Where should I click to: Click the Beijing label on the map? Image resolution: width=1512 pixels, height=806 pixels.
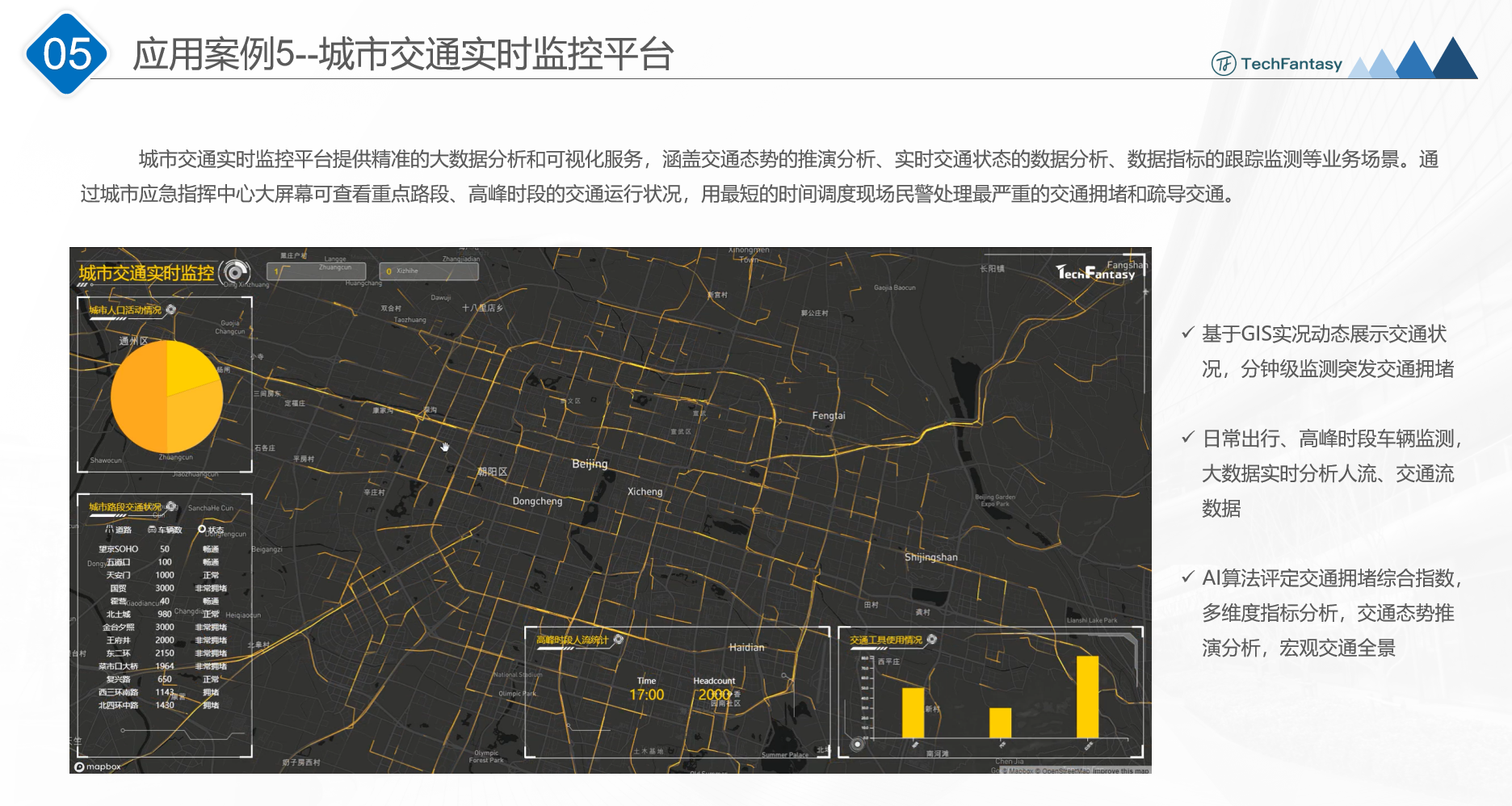pos(590,464)
